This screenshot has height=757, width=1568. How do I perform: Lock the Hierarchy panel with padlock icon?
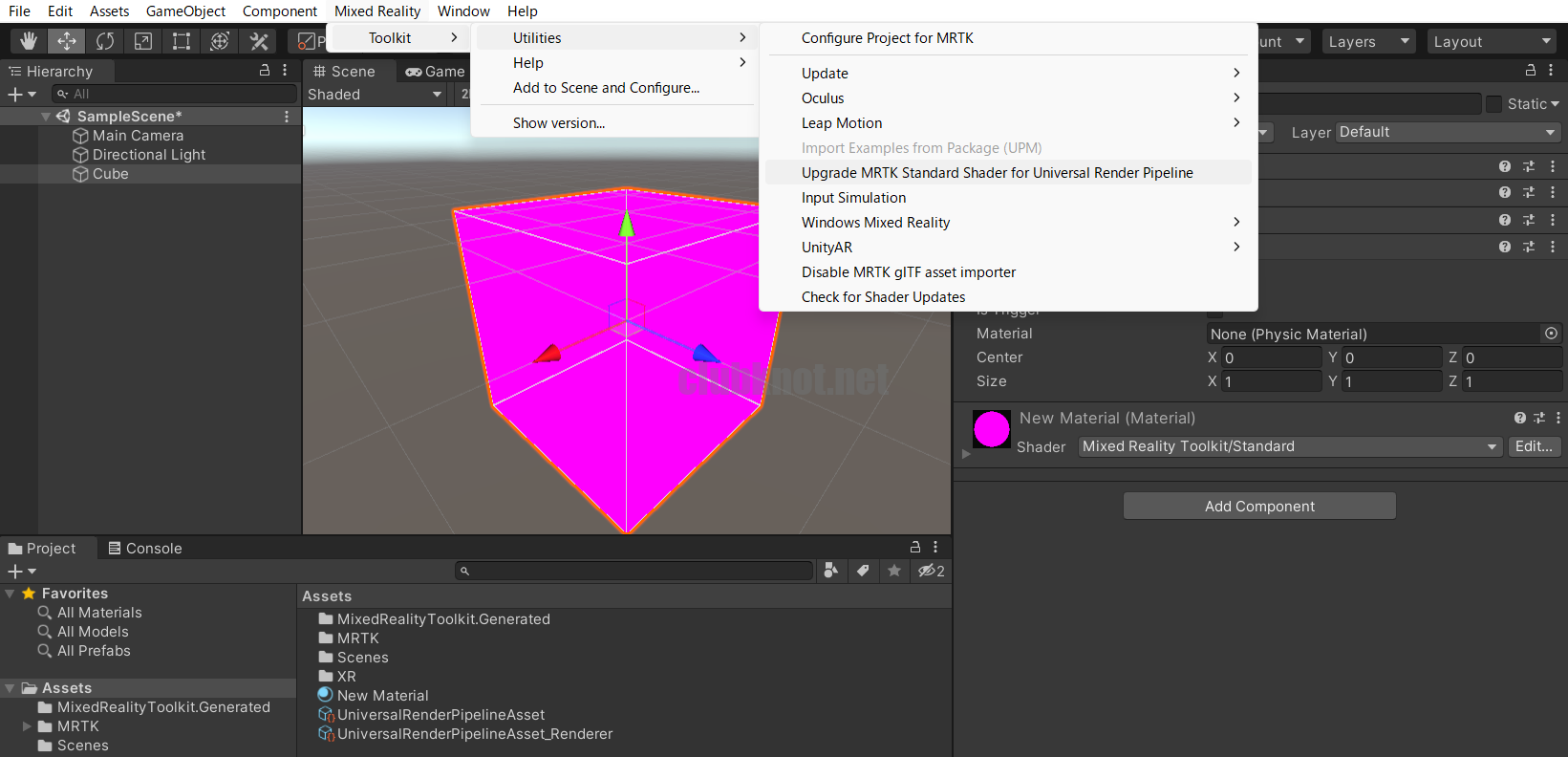[265, 71]
